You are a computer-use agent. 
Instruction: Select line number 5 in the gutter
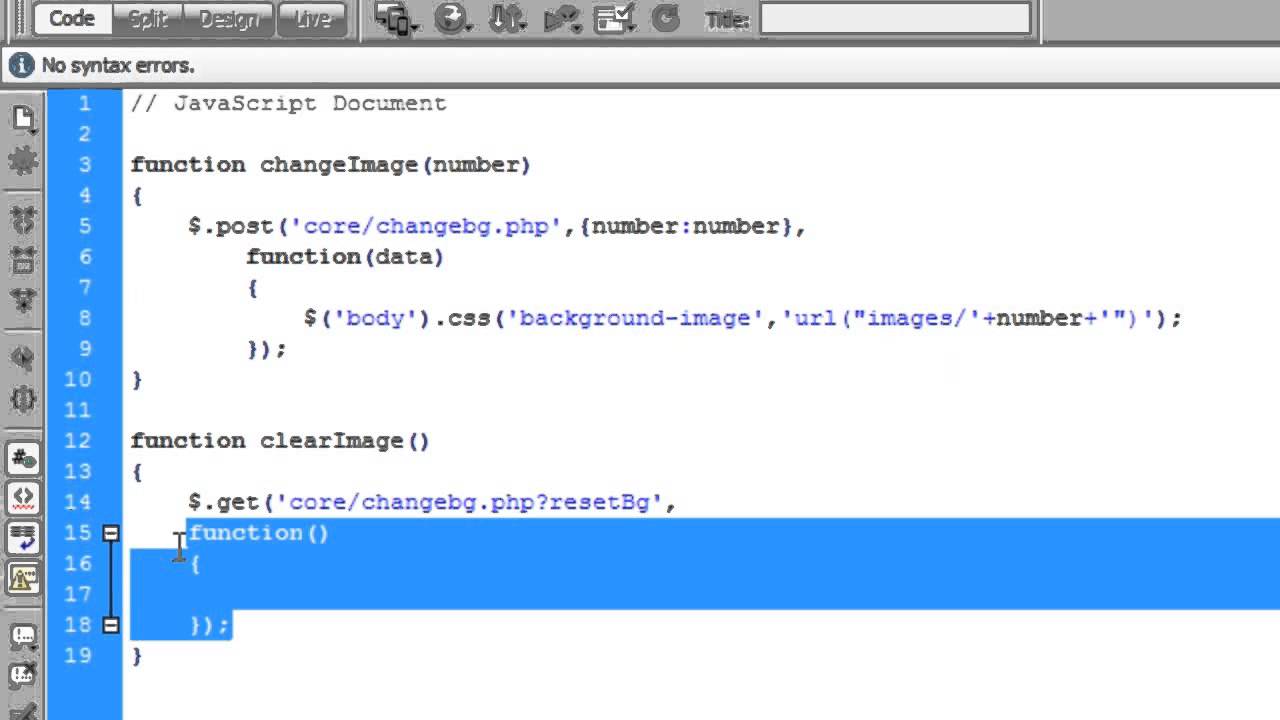click(84, 226)
